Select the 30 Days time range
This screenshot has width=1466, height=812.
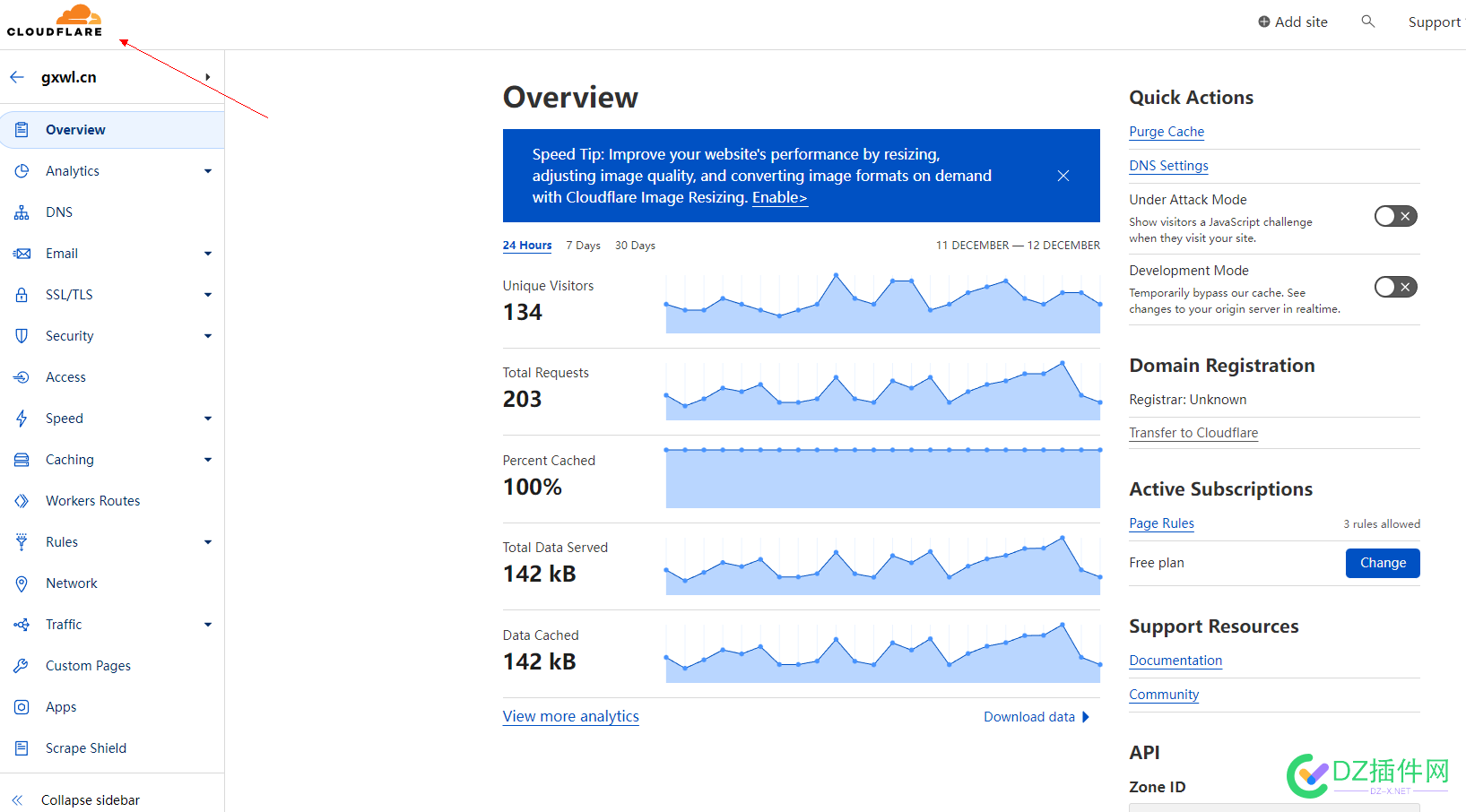tap(635, 246)
